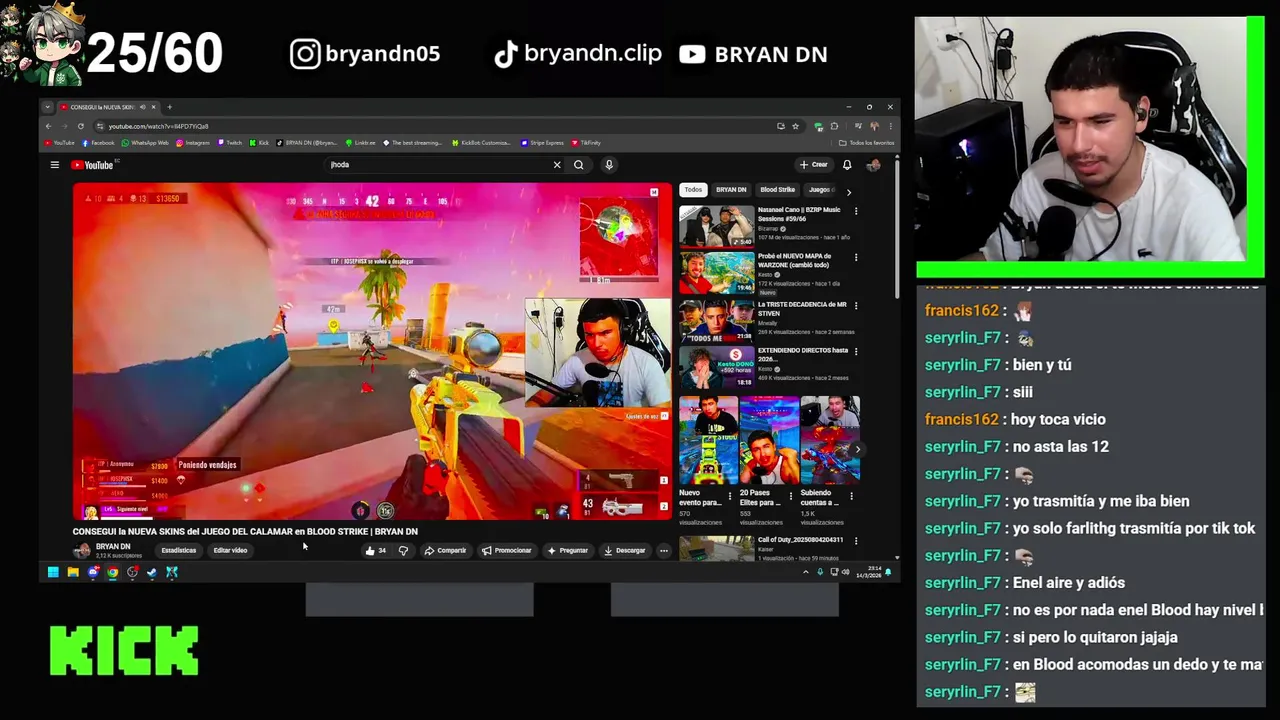Open the Nuevo evento para Short thumbnail
The image size is (1280, 720).
click(x=709, y=440)
